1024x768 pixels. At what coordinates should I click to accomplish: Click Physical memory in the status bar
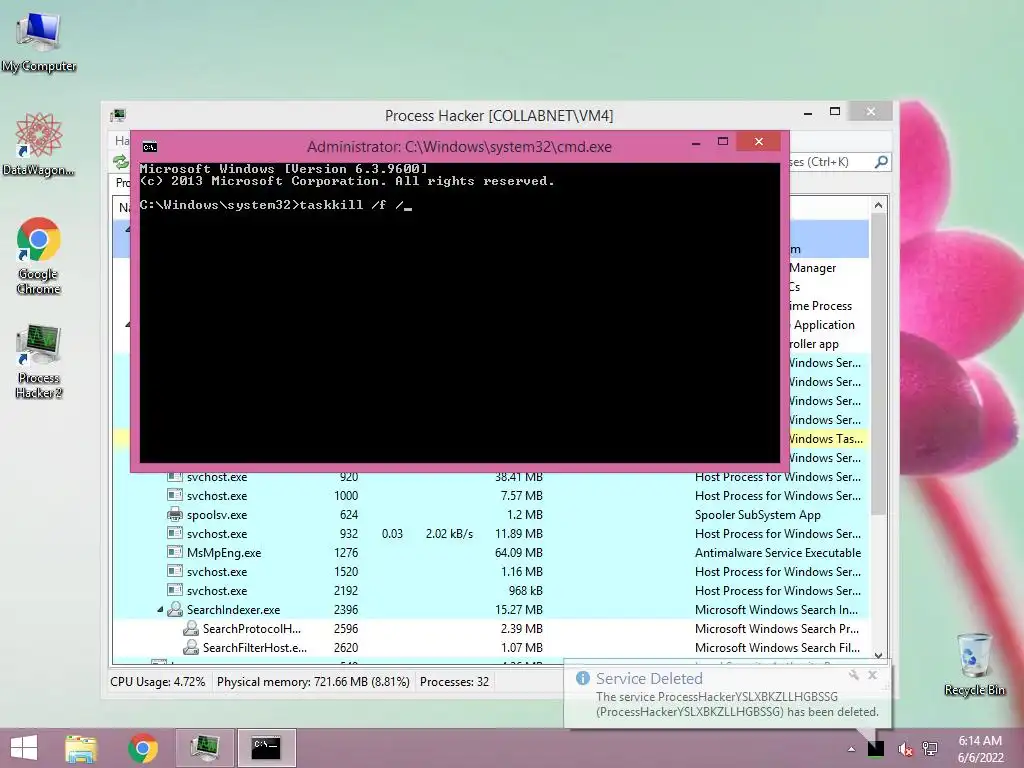point(313,682)
